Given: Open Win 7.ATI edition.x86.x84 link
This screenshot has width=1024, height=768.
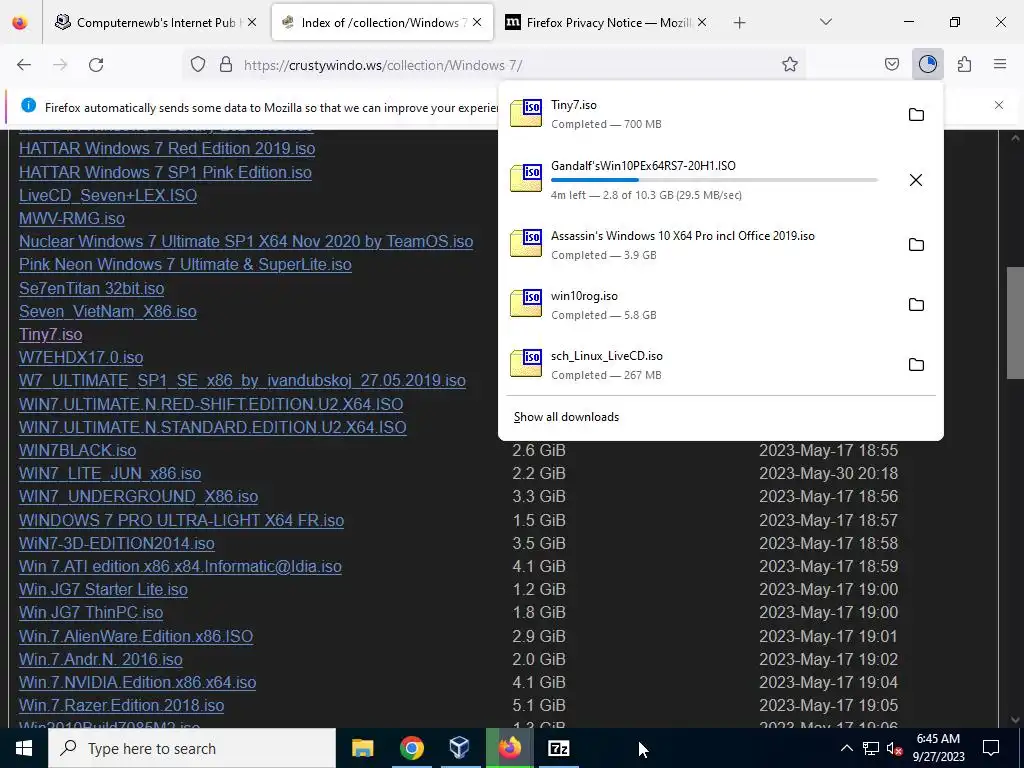Looking at the screenshot, I should tap(180, 566).
